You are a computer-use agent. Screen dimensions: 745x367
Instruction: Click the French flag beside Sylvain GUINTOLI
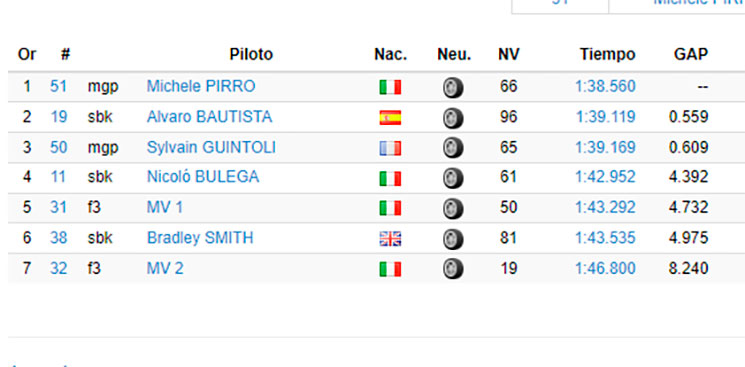coord(390,148)
